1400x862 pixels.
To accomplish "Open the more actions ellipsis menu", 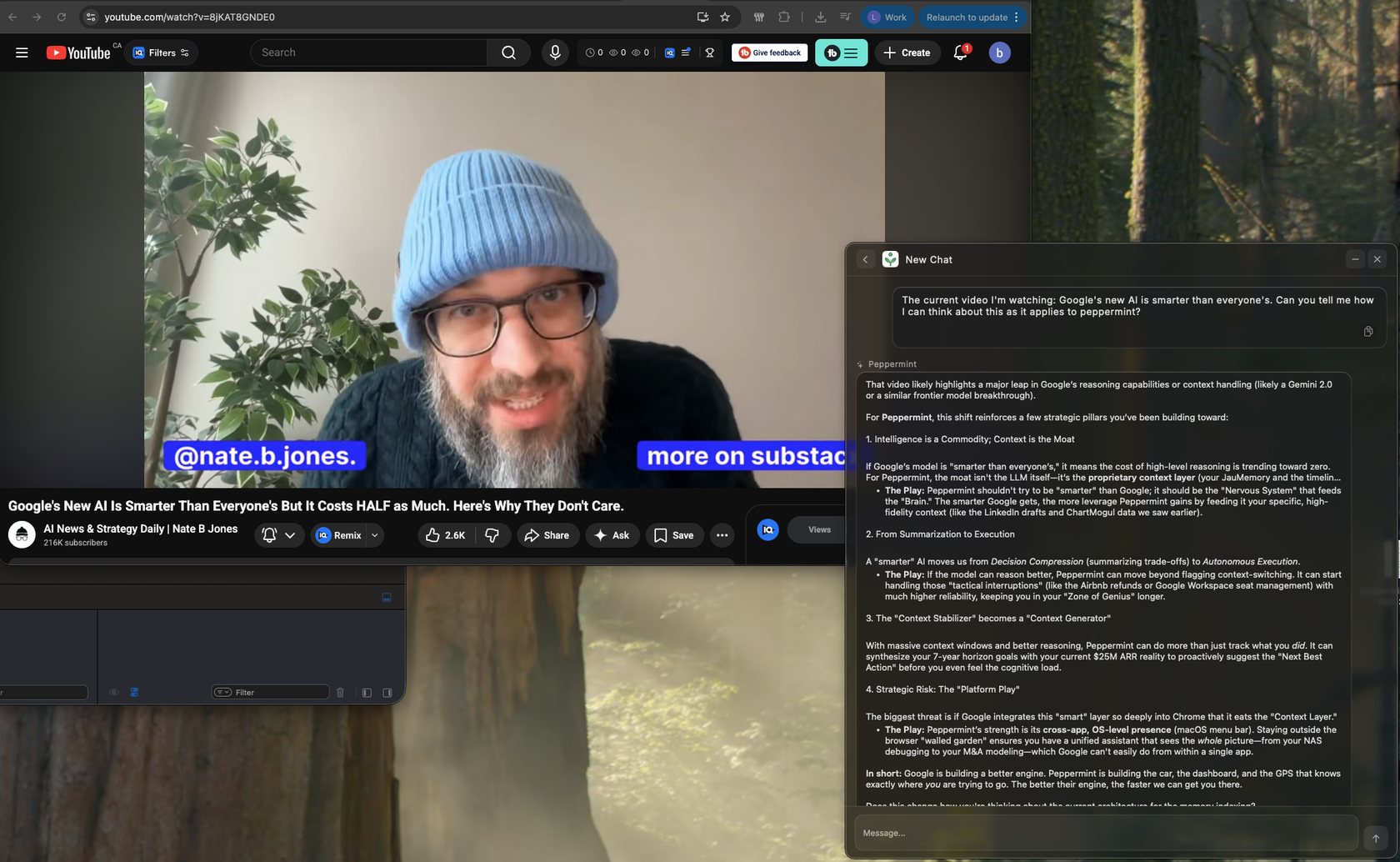I will click(x=722, y=535).
